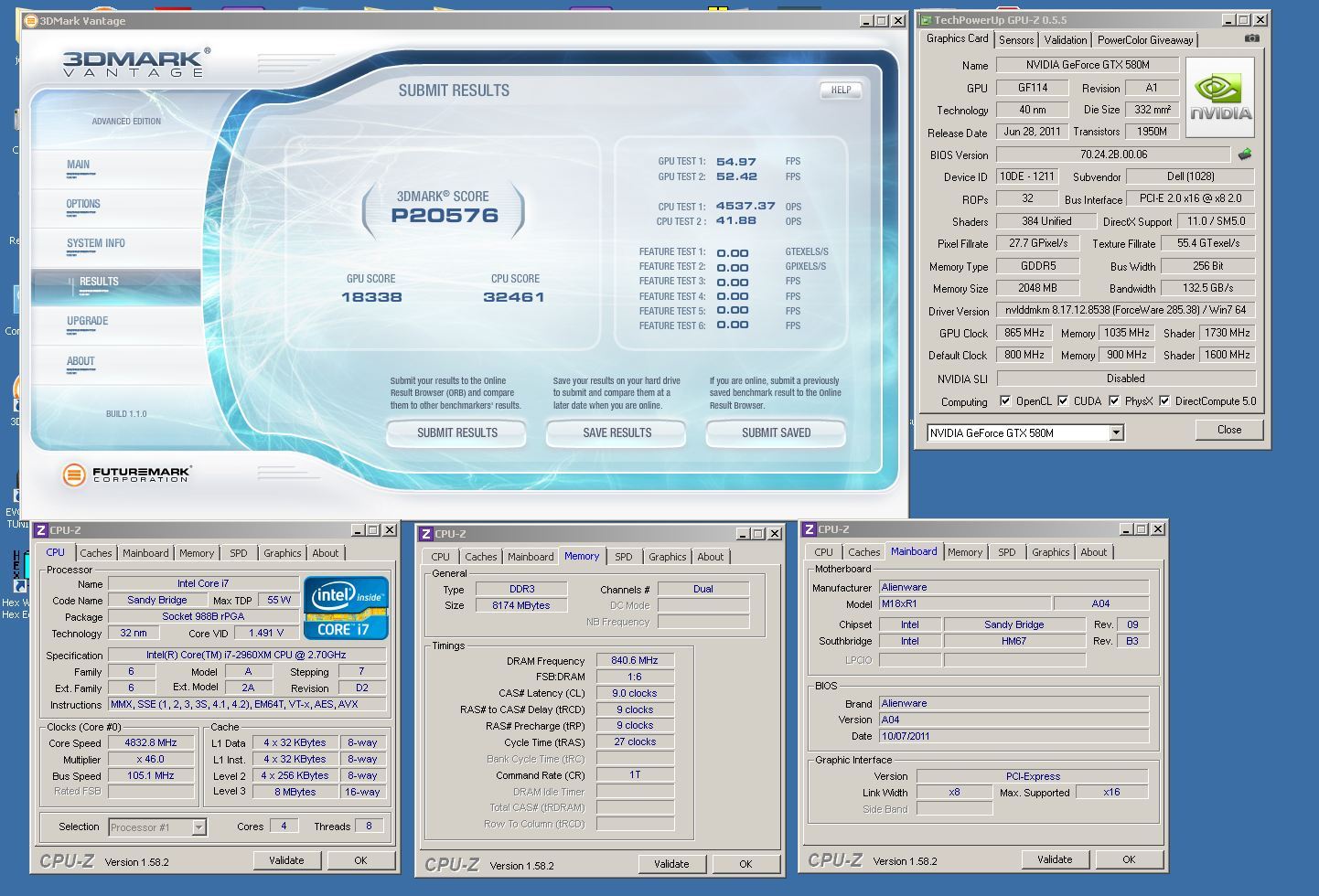The height and width of the screenshot is (896, 1319).
Task: Click the GPU score value 18338
Action: point(371,297)
